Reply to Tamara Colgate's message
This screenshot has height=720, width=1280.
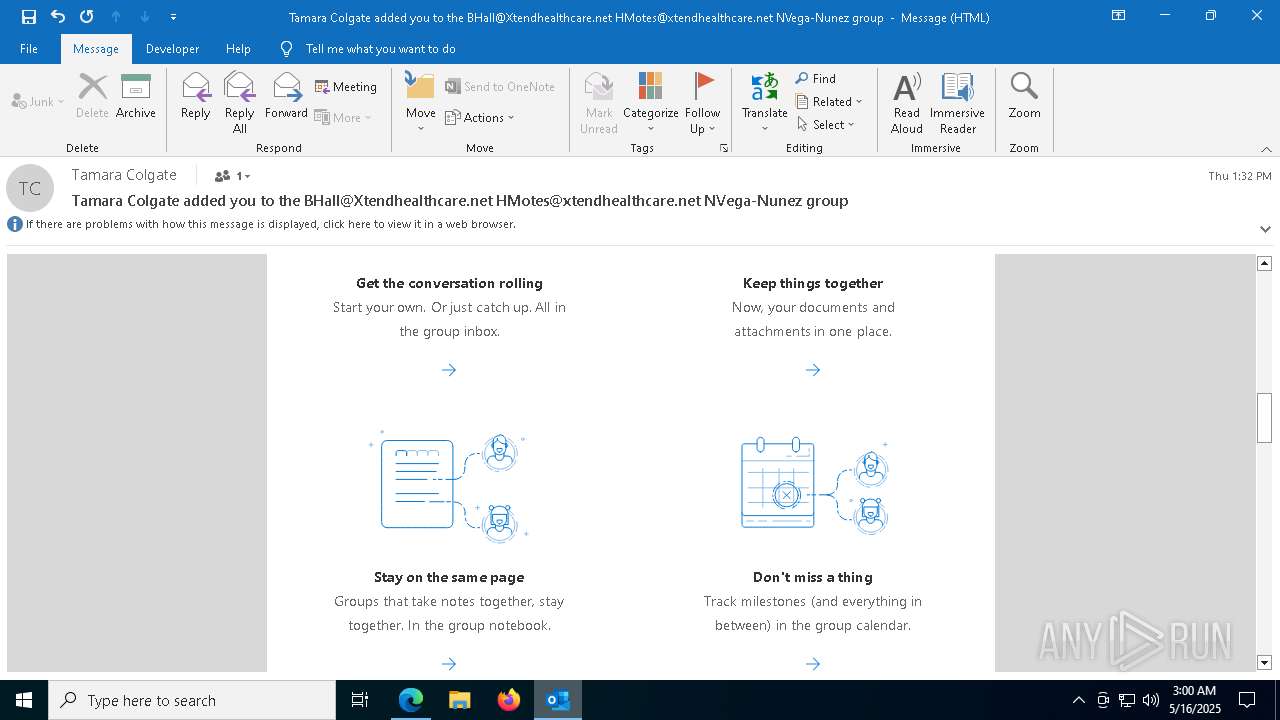[196, 96]
